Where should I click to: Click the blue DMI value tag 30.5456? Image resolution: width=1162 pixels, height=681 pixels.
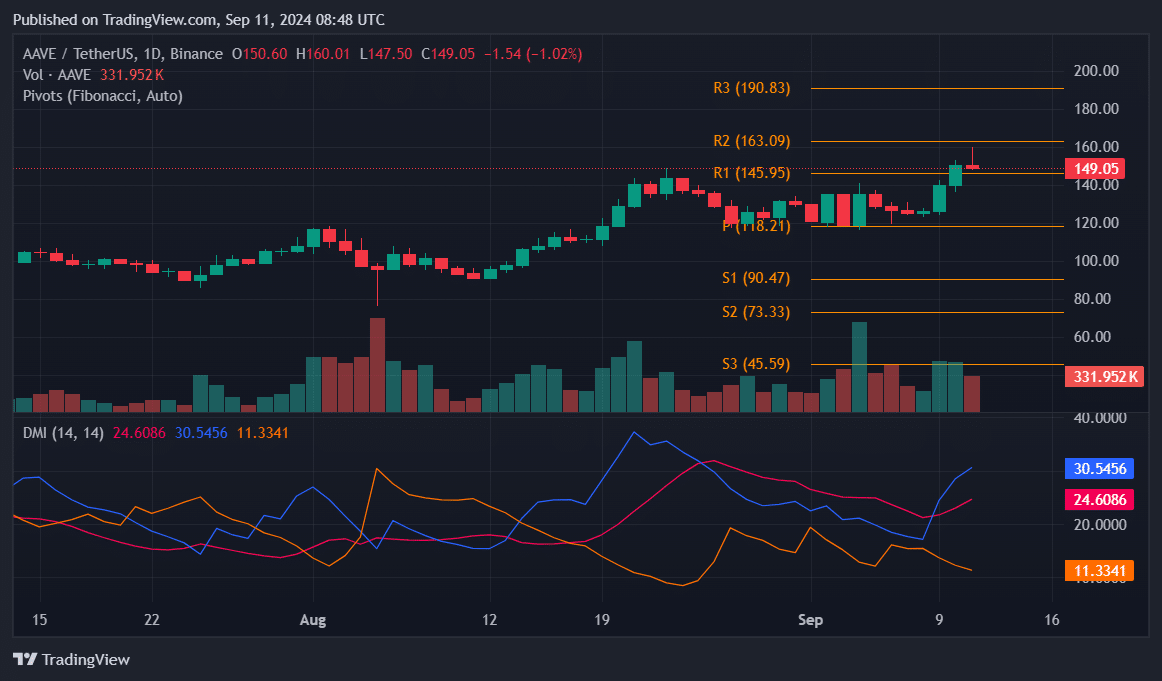point(1099,468)
